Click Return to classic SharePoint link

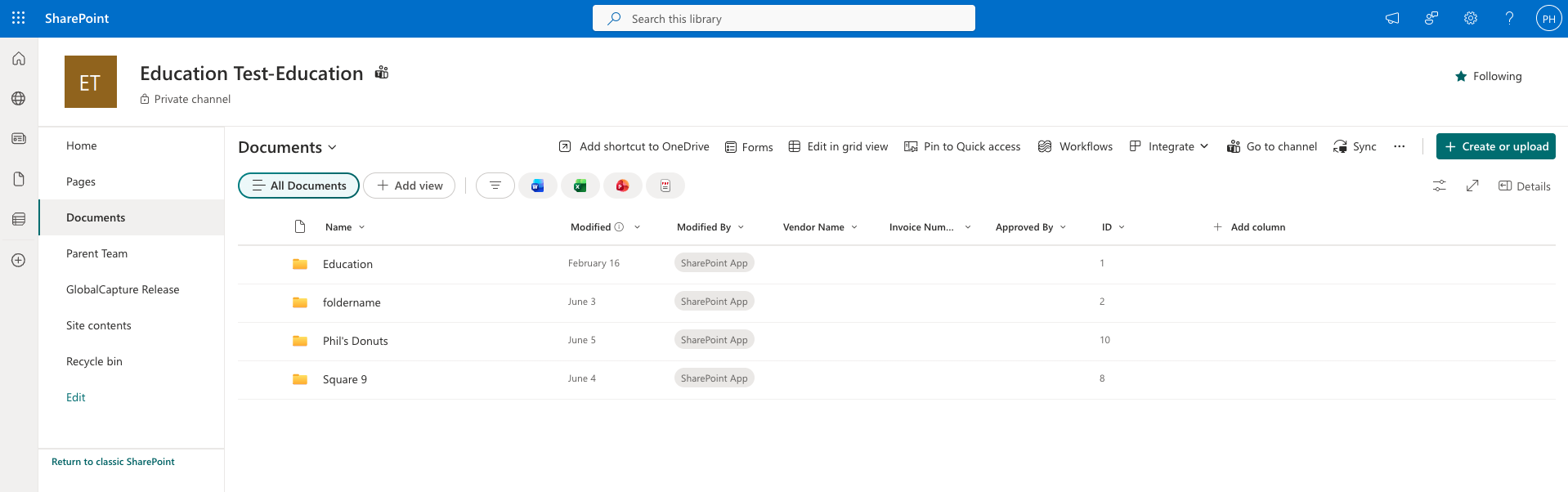[x=113, y=462]
